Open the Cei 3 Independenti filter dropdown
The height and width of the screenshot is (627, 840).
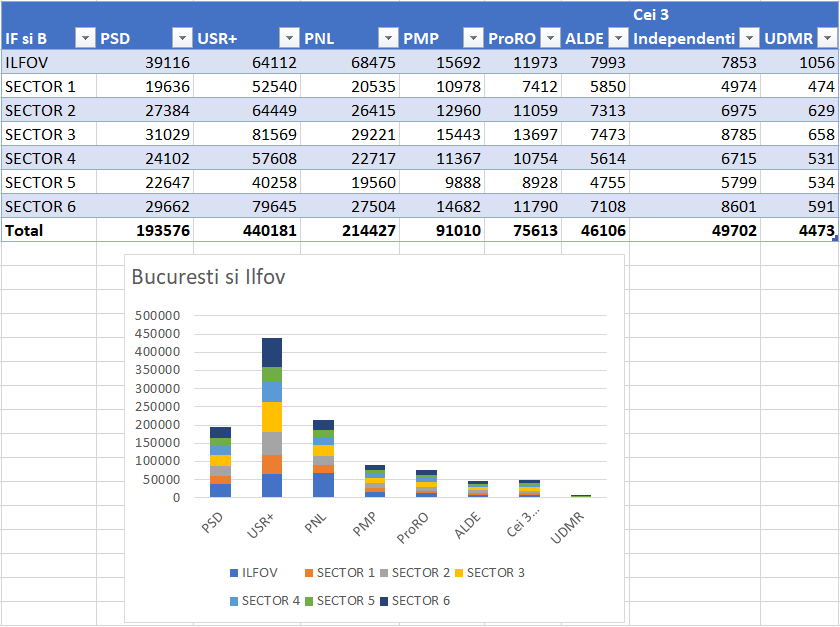pos(748,38)
